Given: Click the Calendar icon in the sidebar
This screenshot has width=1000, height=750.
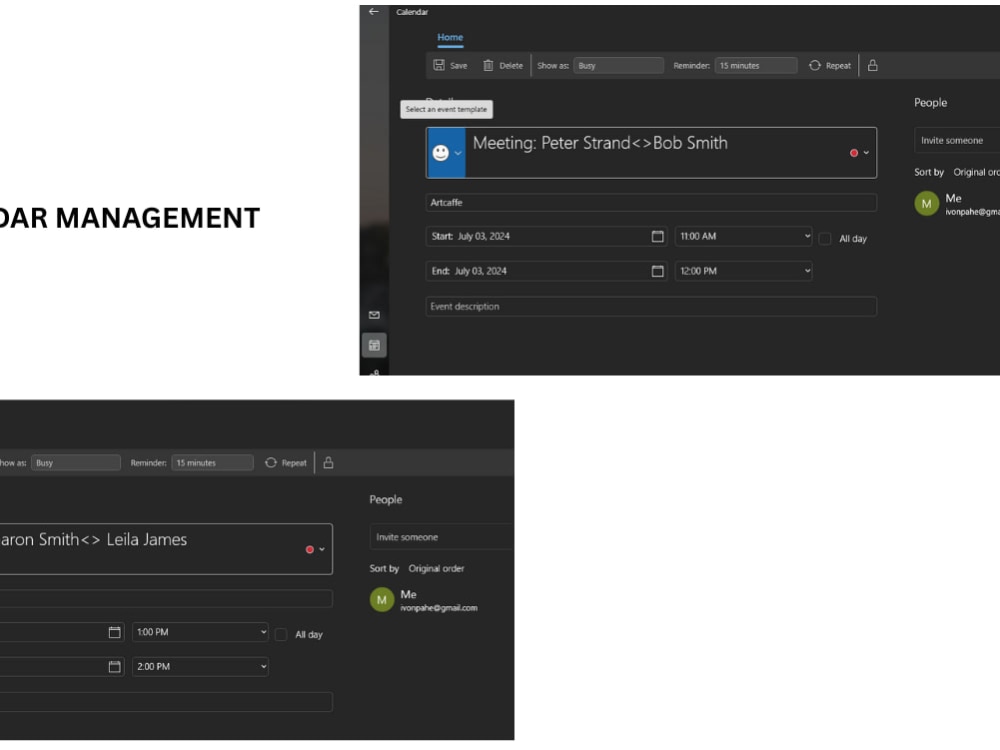Looking at the screenshot, I should [x=374, y=346].
